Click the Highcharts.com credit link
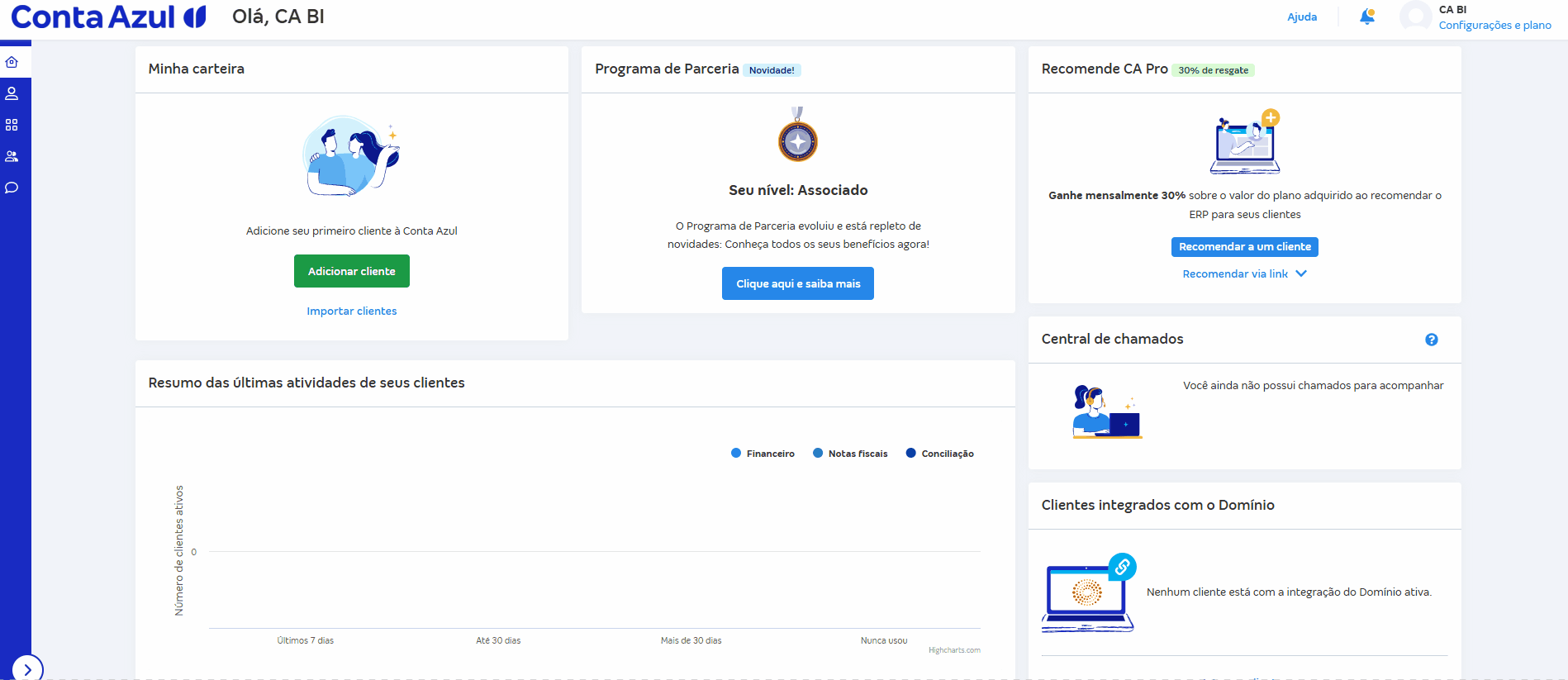Viewport: 1568px width, 680px height. pos(954,650)
